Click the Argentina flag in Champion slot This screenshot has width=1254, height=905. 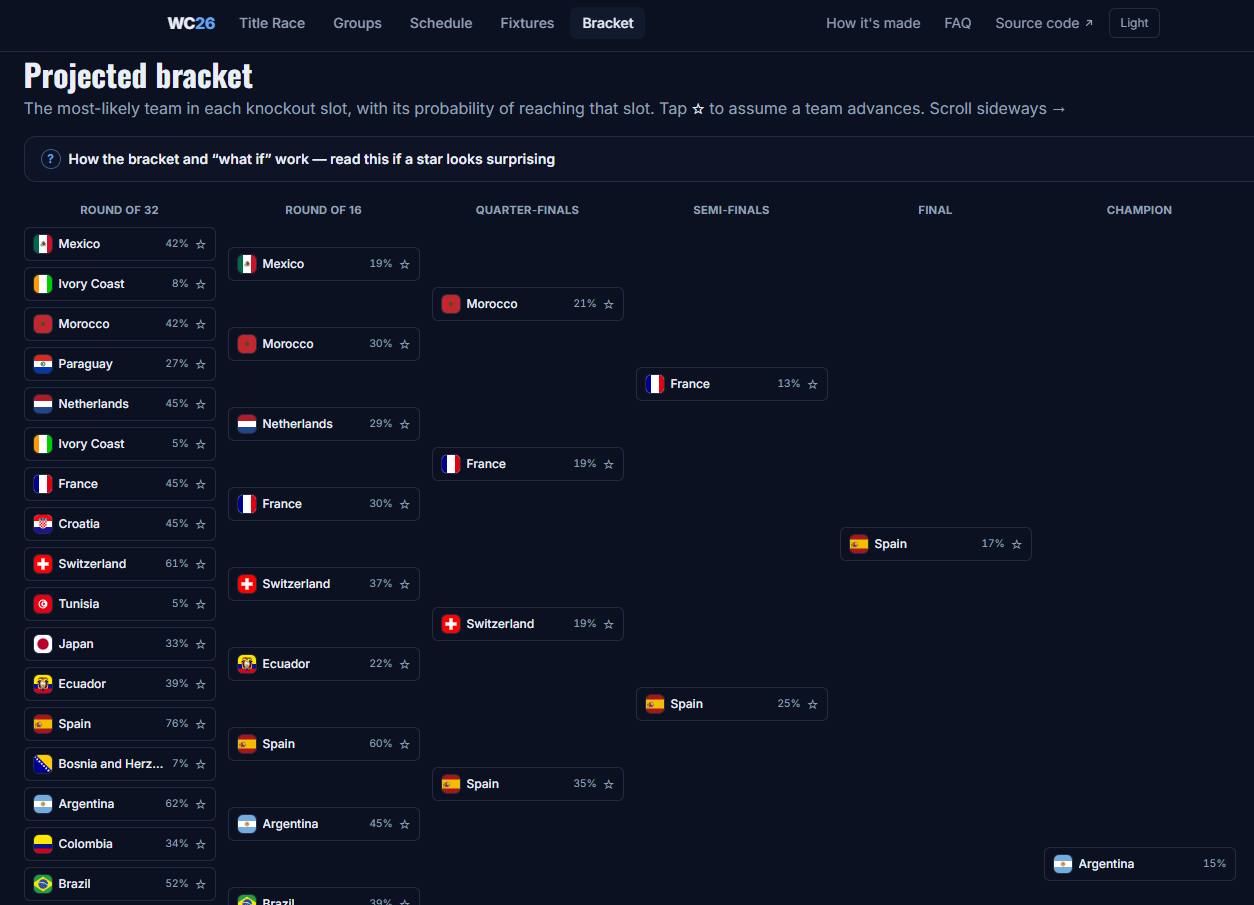[1063, 864]
